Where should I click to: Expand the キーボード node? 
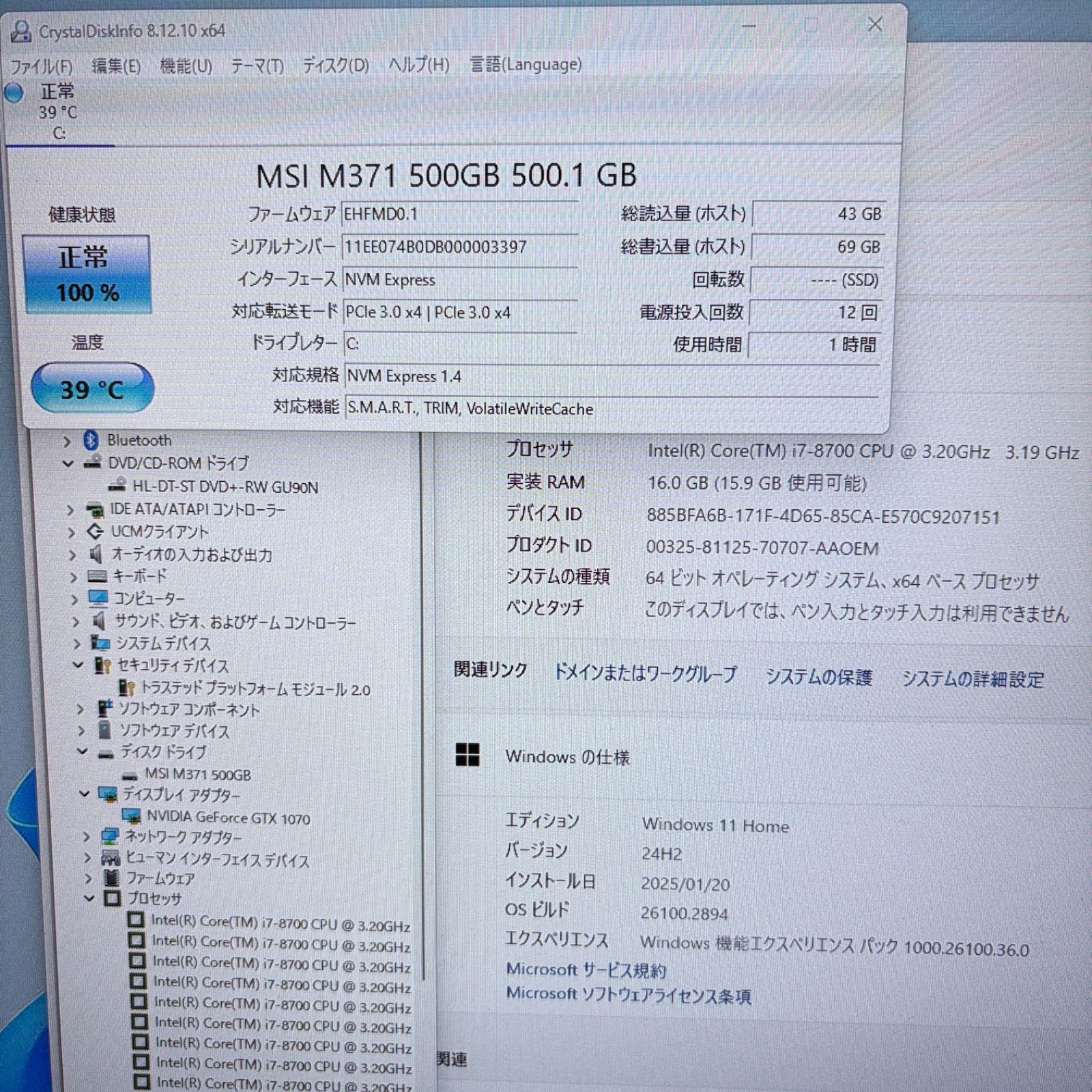point(73,577)
